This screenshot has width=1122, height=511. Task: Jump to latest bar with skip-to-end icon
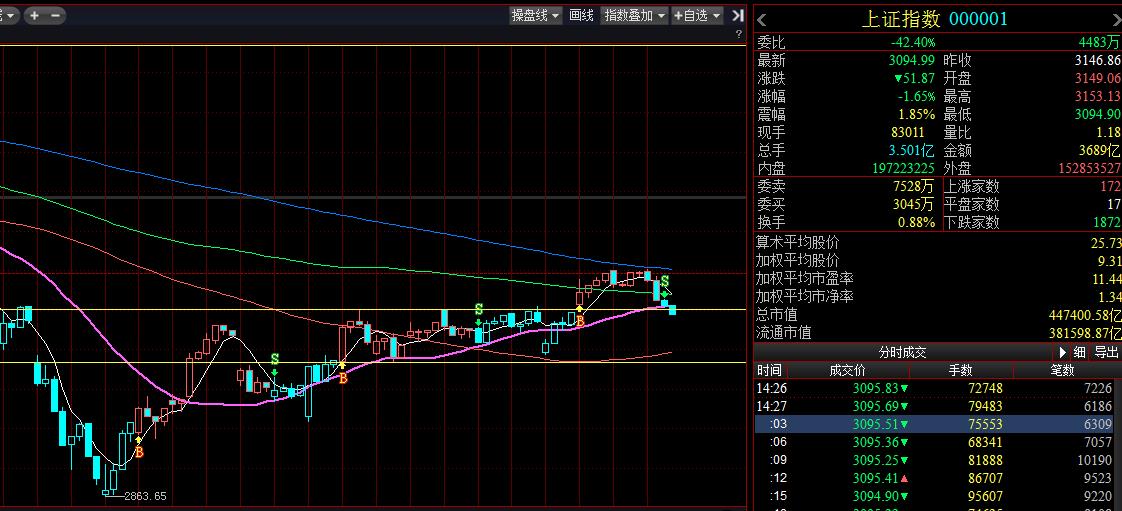(738, 15)
